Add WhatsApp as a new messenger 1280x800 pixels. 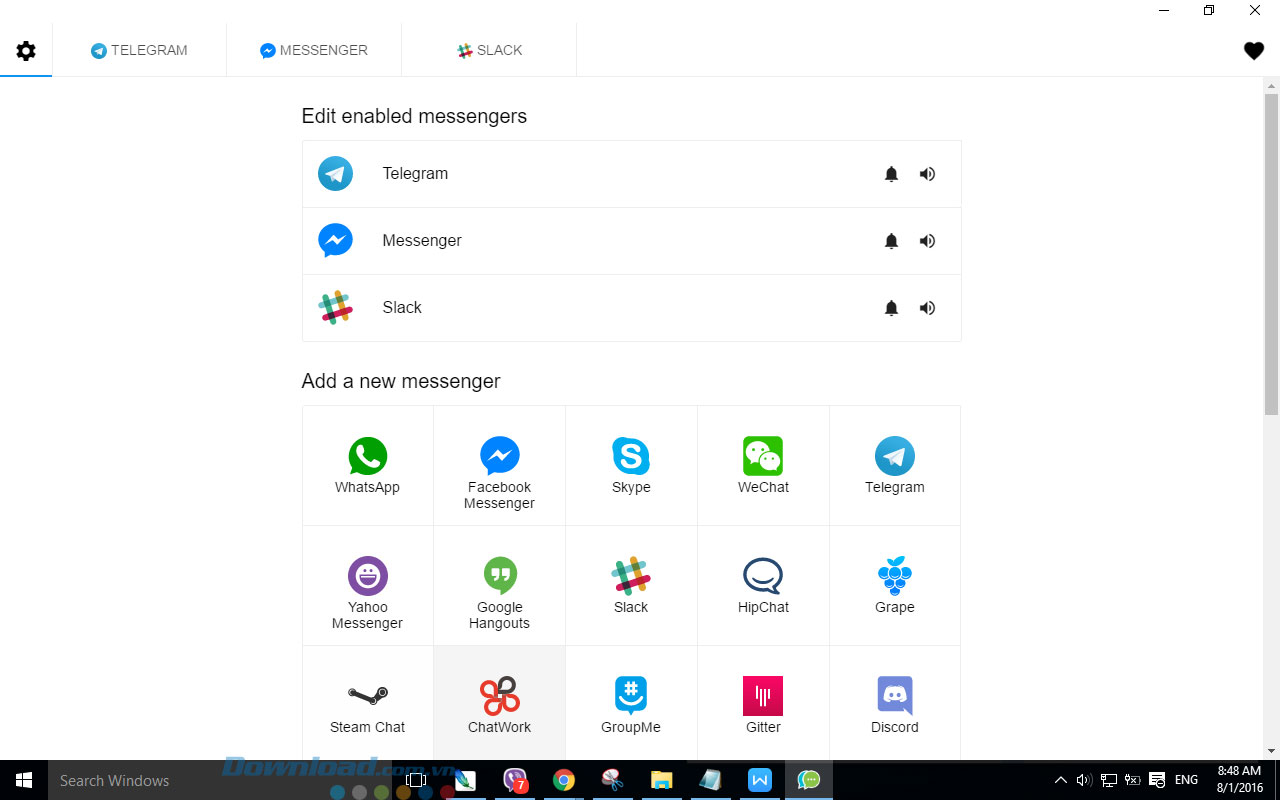[x=367, y=465]
